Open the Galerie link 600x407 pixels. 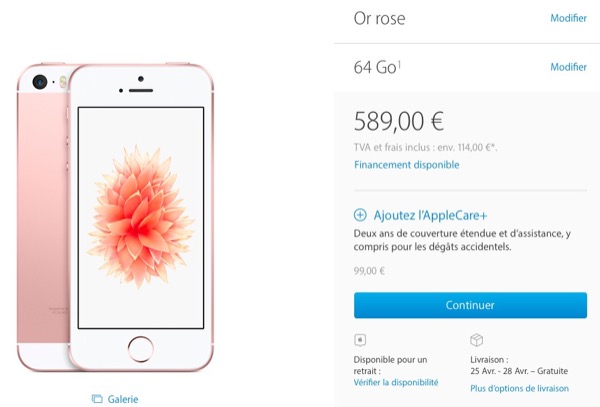click(123, 399)
